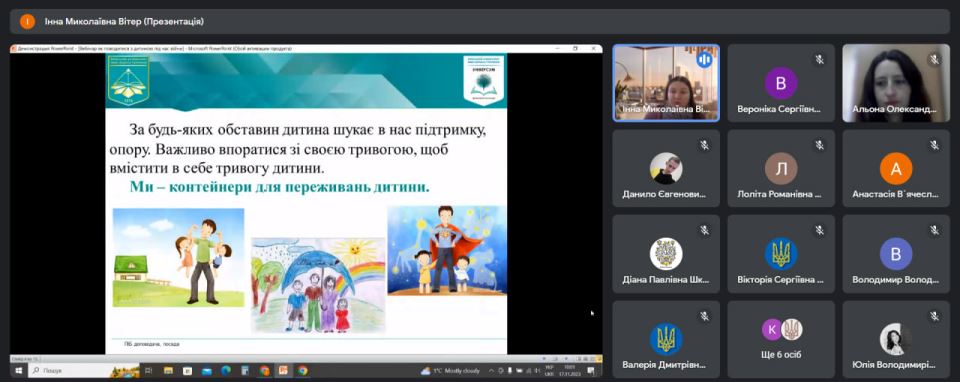Click the audio indicator on Інна Миколаївна's tile
This screenshot has height=382, width=960.
click(x=704, y=59)
